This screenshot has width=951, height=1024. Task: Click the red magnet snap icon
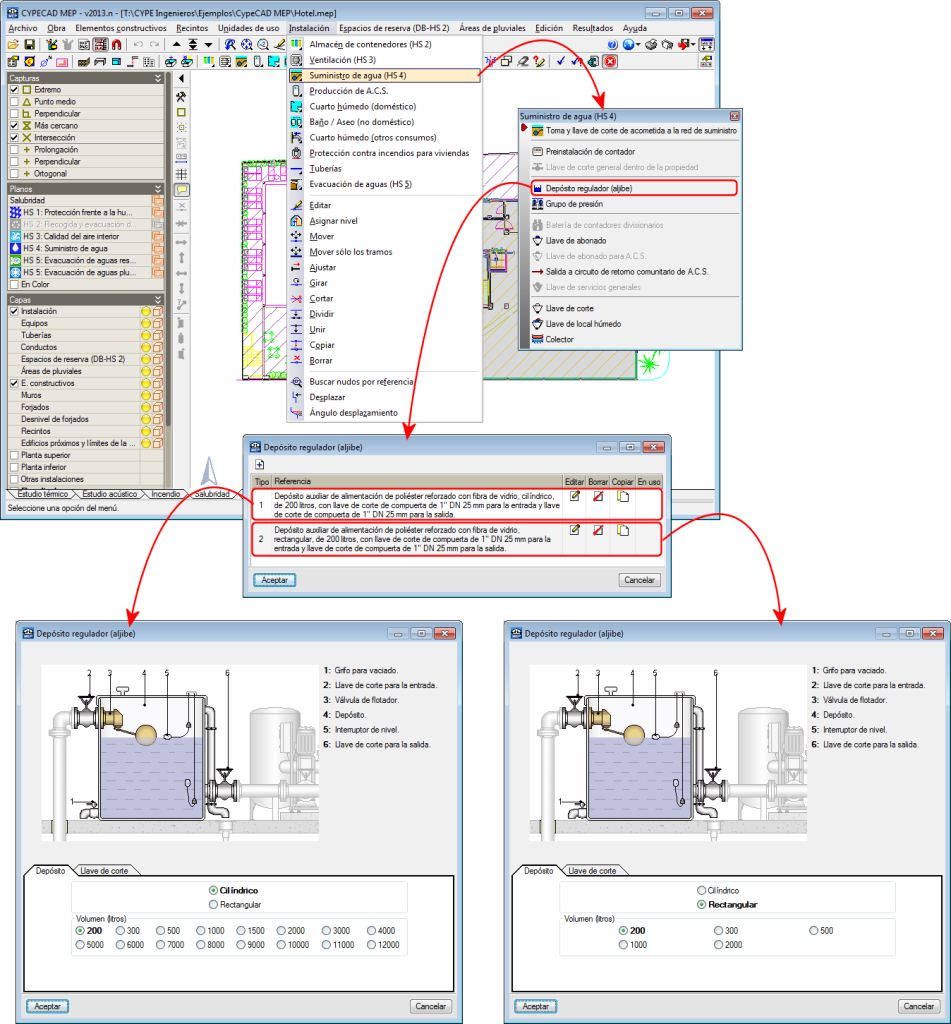[116, 44]
